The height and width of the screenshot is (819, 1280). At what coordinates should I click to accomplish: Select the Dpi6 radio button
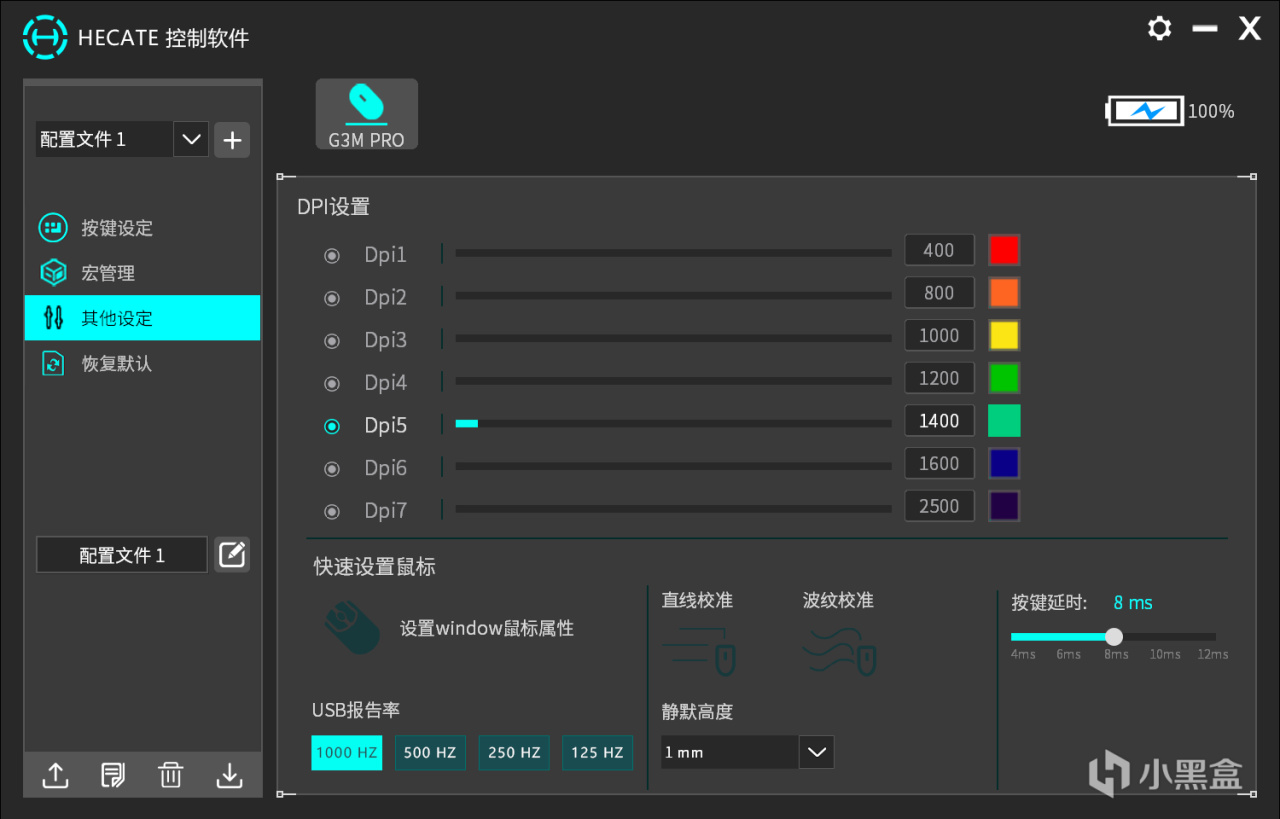[332, 469]
